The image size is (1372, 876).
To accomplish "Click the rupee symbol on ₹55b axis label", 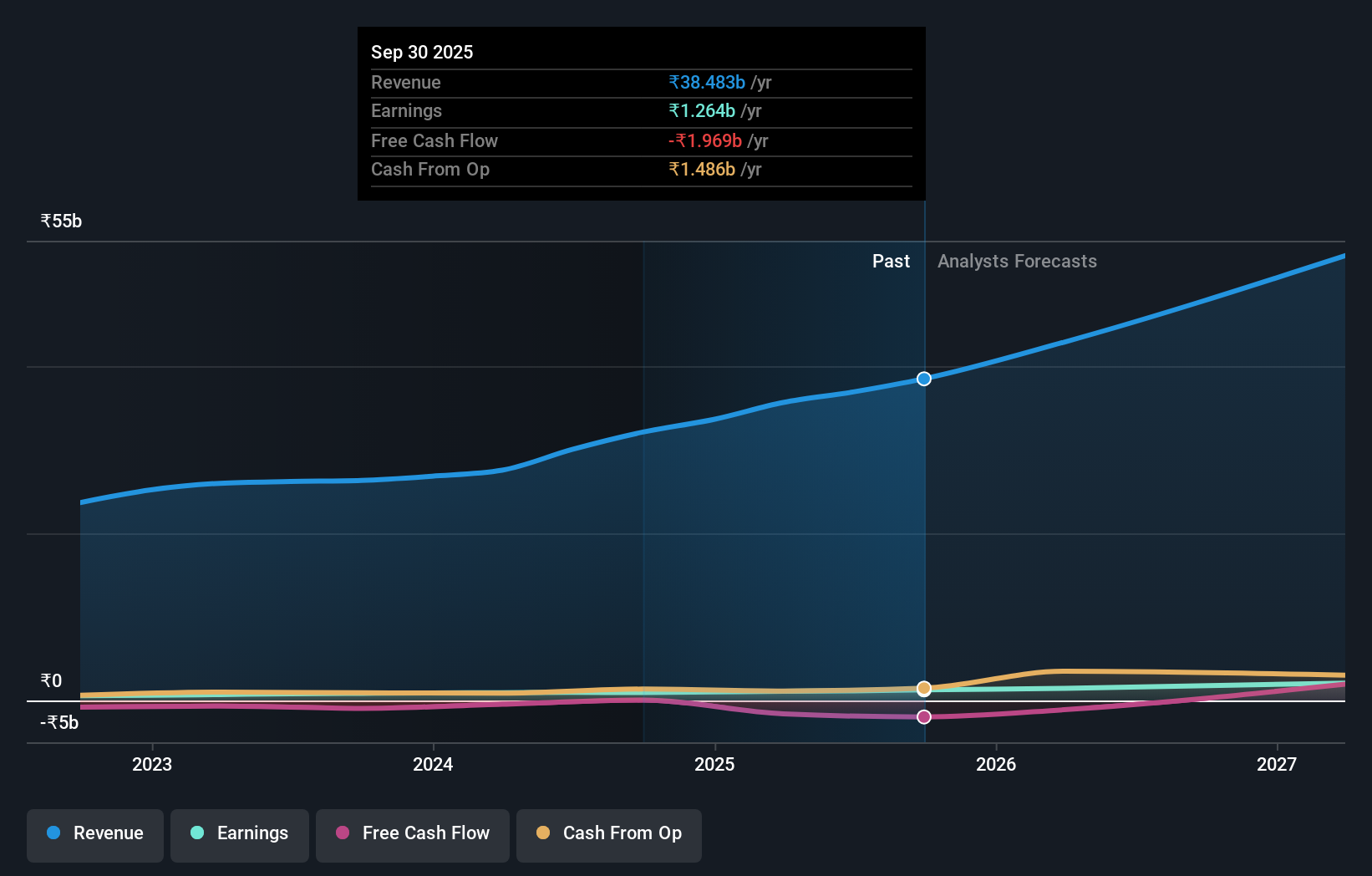I will click(46, 221).
